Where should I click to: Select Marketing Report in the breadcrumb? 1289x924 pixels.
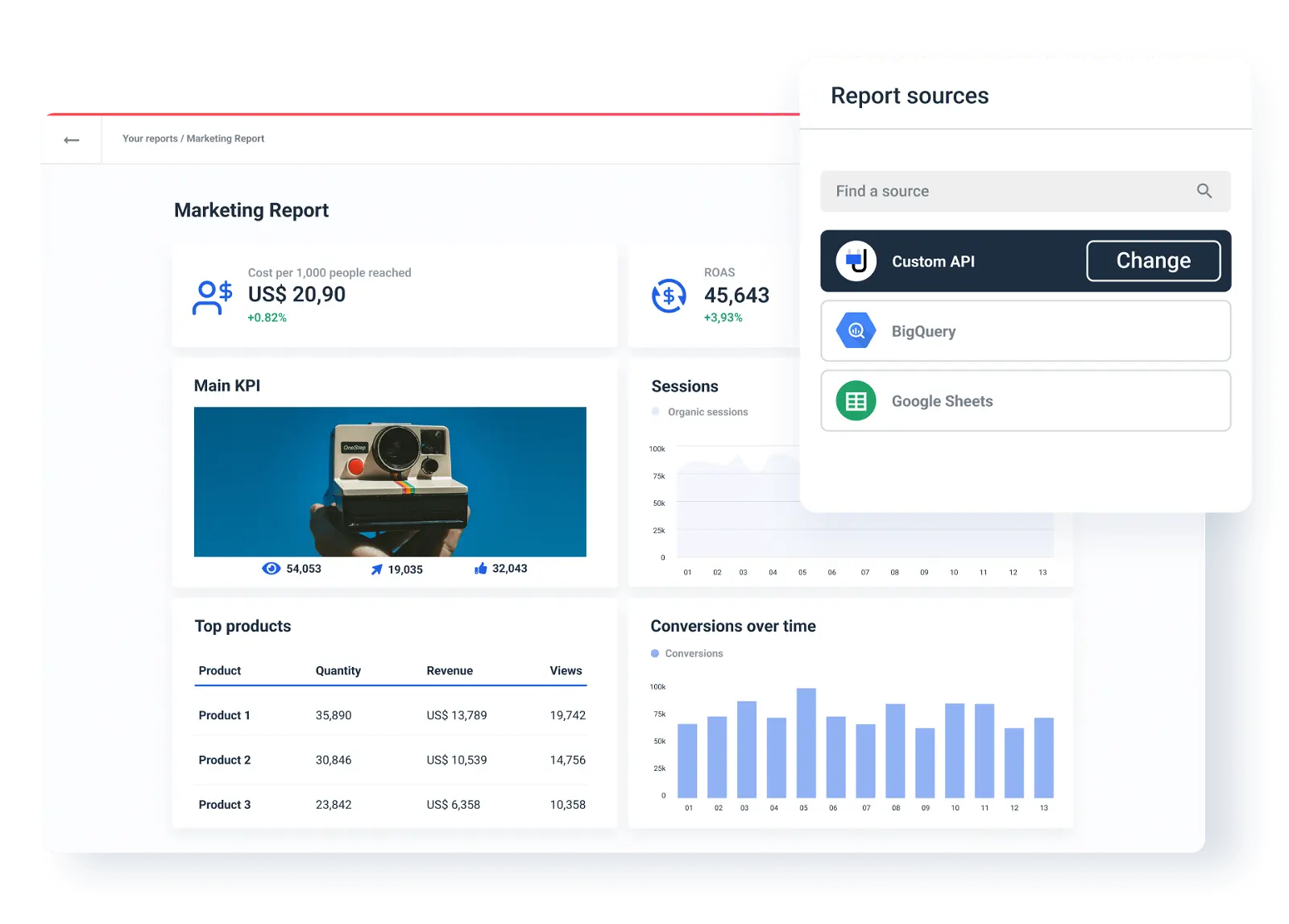[225, 139]
